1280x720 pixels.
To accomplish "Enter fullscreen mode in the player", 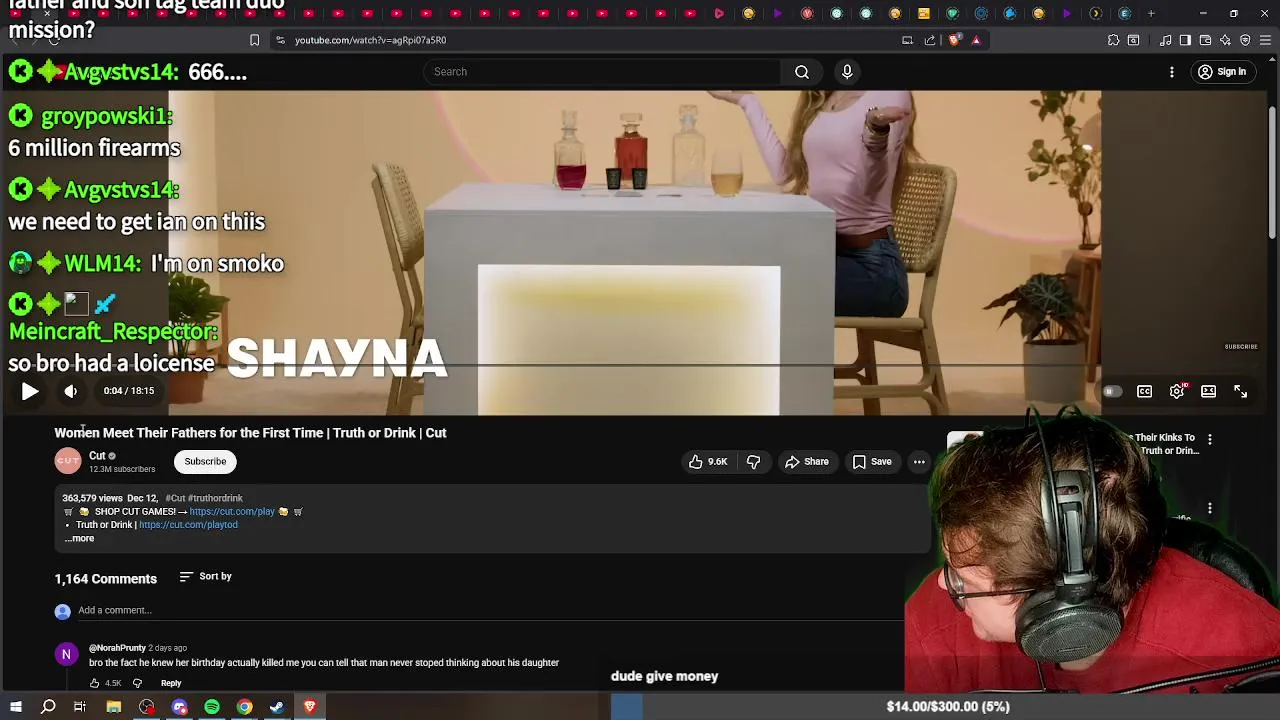I will [x=1240, y=392].
